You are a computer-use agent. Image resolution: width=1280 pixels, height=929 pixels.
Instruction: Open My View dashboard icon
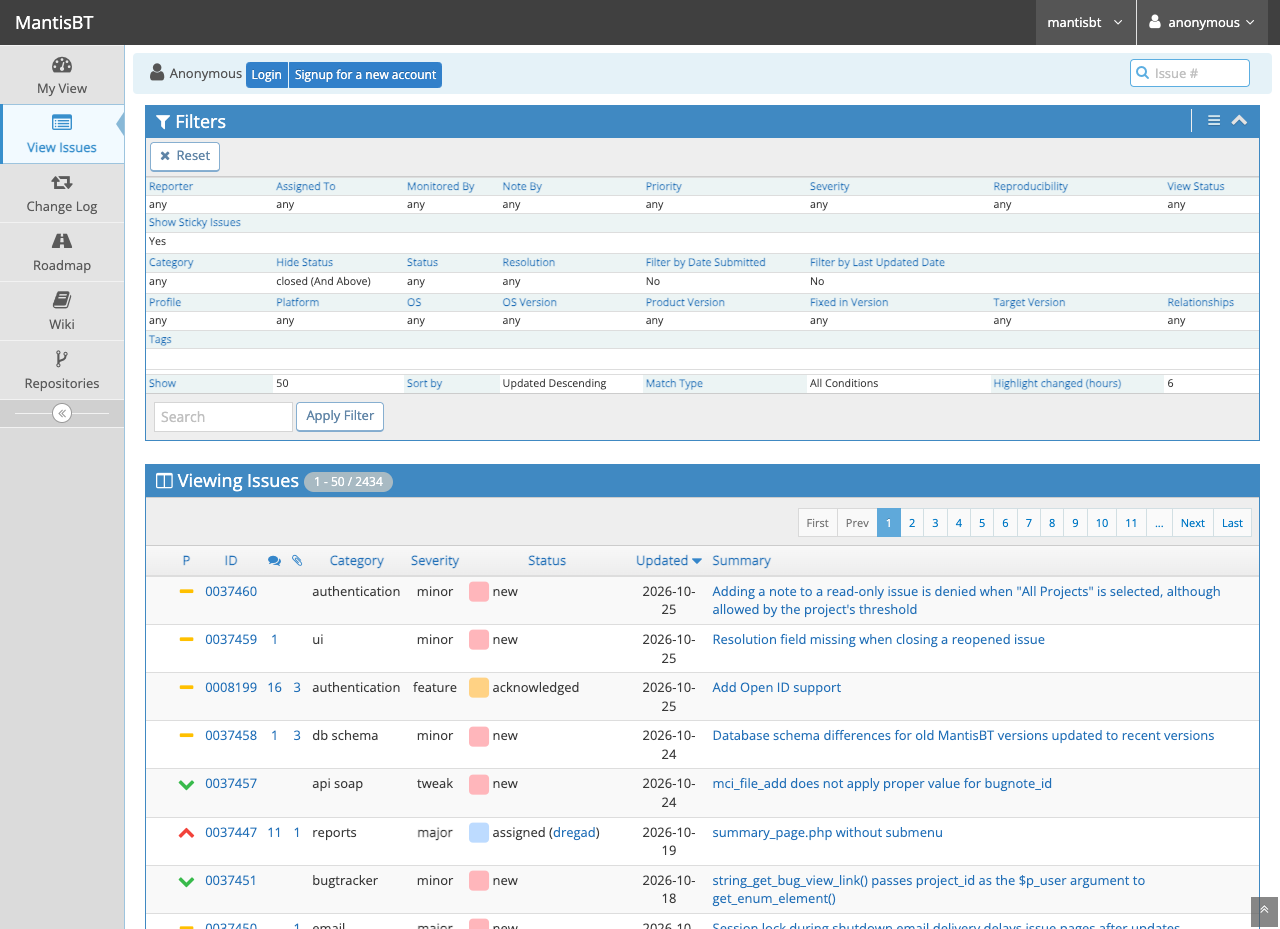pyautogui.click(x=62, y=66)
